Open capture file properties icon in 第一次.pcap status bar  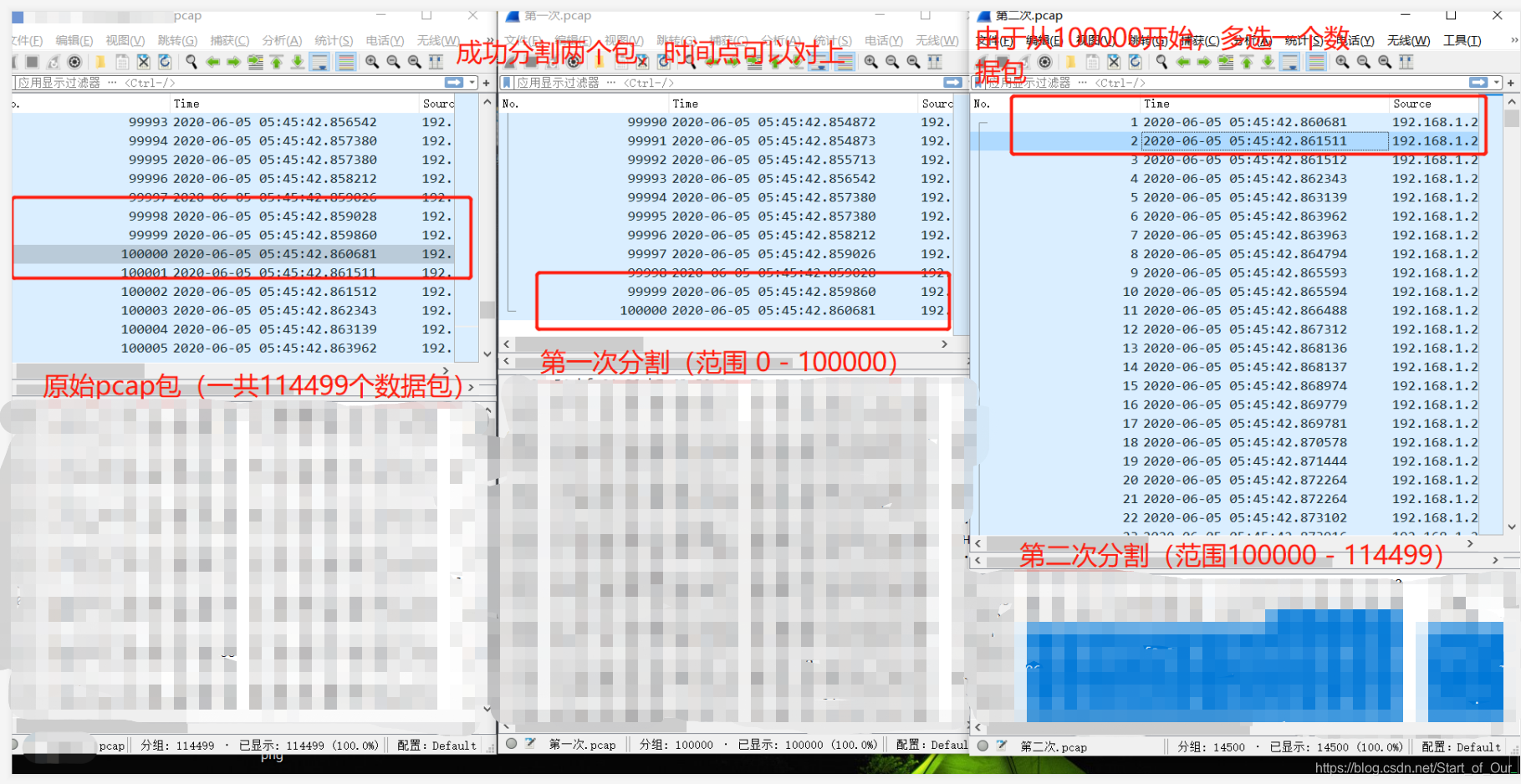coord(530,743)
